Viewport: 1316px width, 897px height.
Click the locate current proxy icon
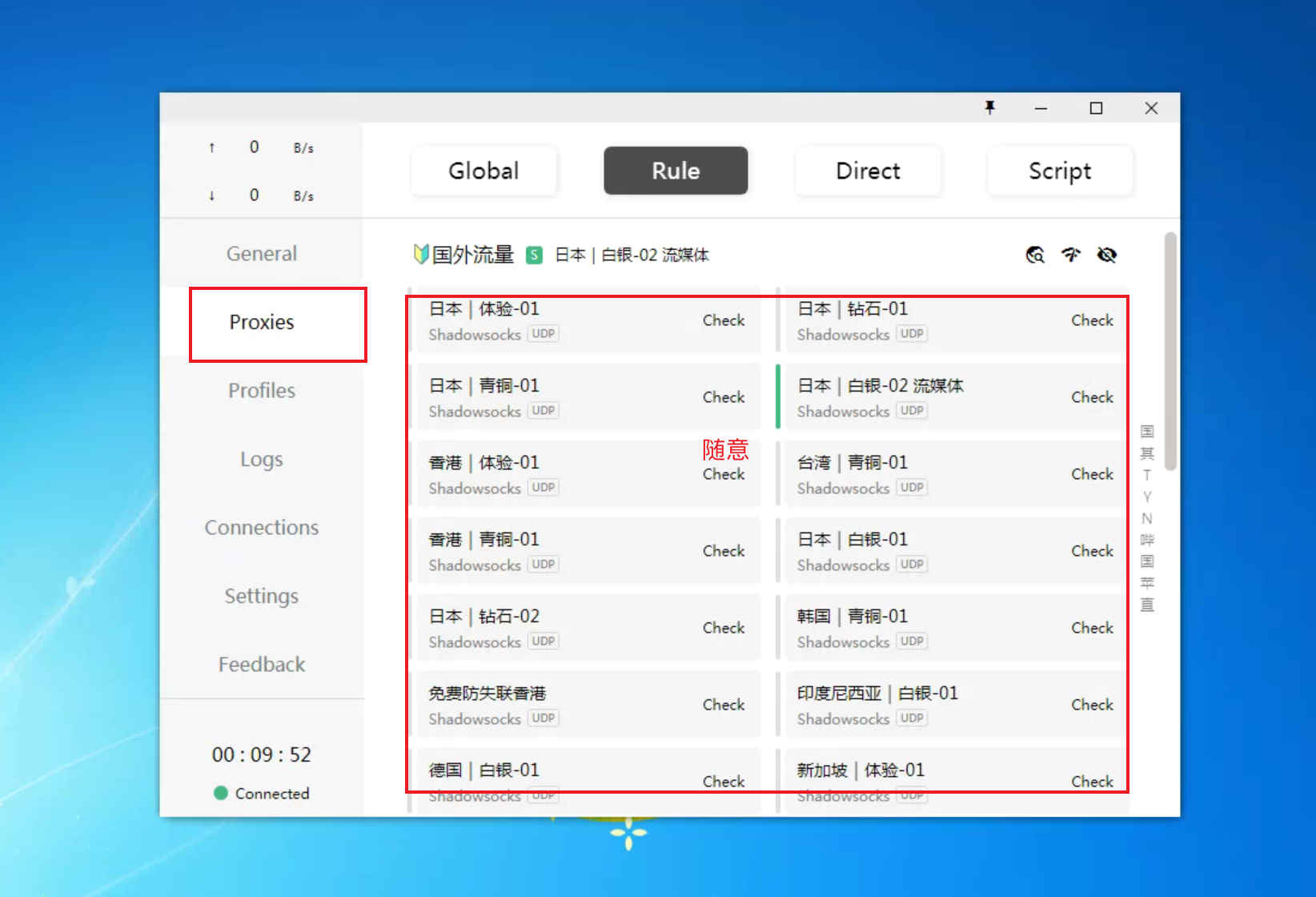coord(1035,255)
